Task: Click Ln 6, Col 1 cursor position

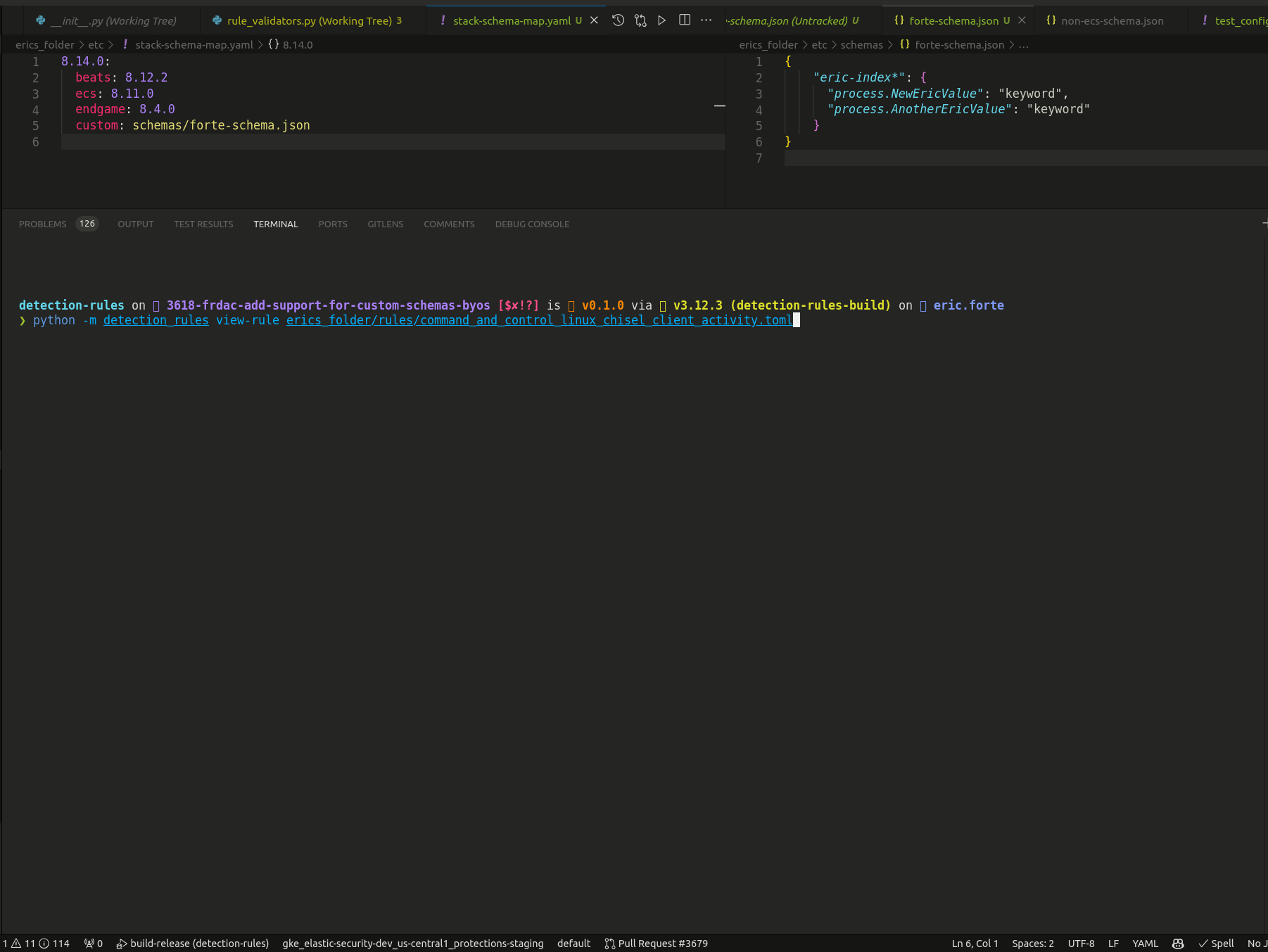Action: (975, 944)
